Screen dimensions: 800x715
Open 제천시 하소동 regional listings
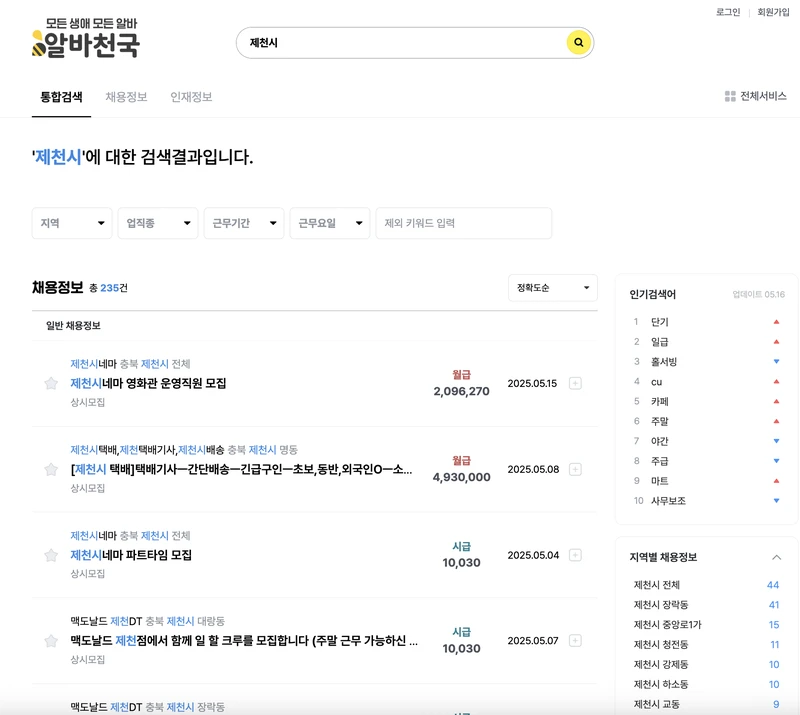coord(661,684)
